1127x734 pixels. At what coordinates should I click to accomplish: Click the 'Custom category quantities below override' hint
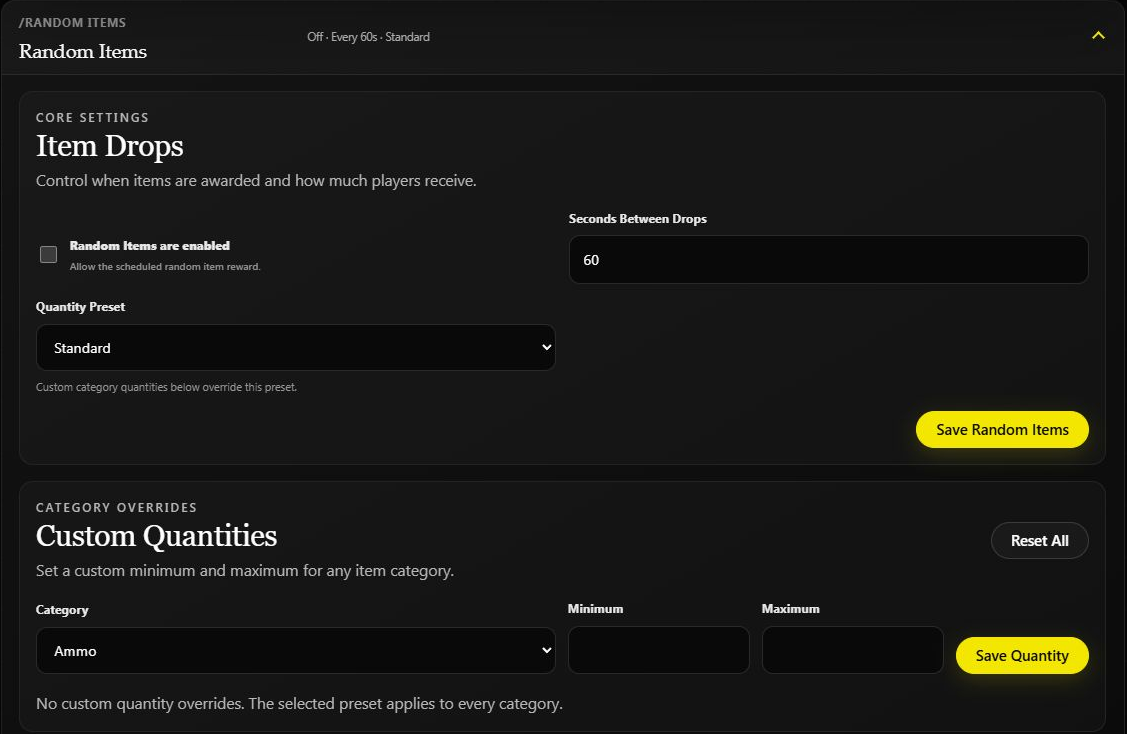click(166, 387)
